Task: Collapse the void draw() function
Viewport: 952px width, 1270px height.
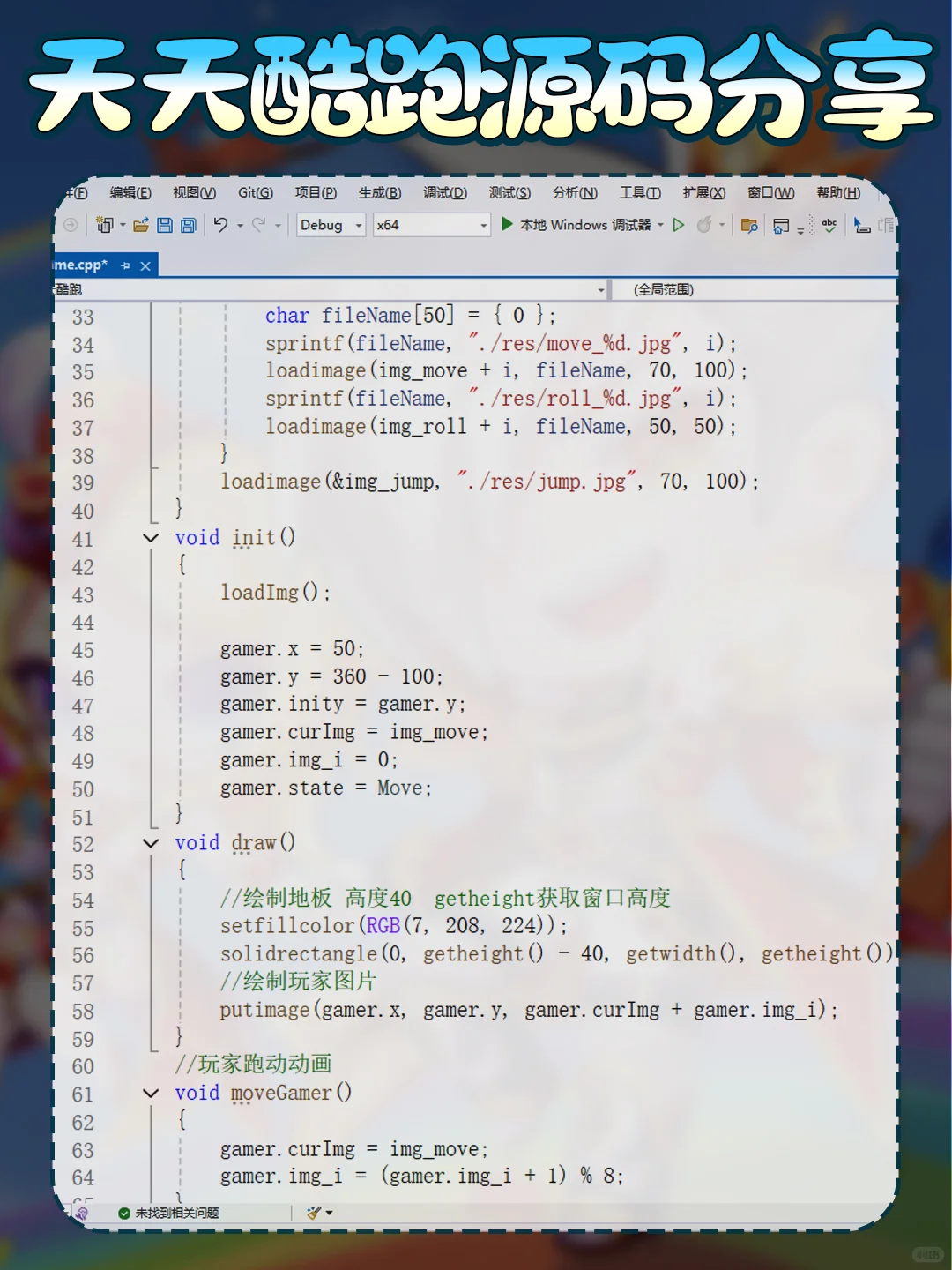Action: point(151,843)
